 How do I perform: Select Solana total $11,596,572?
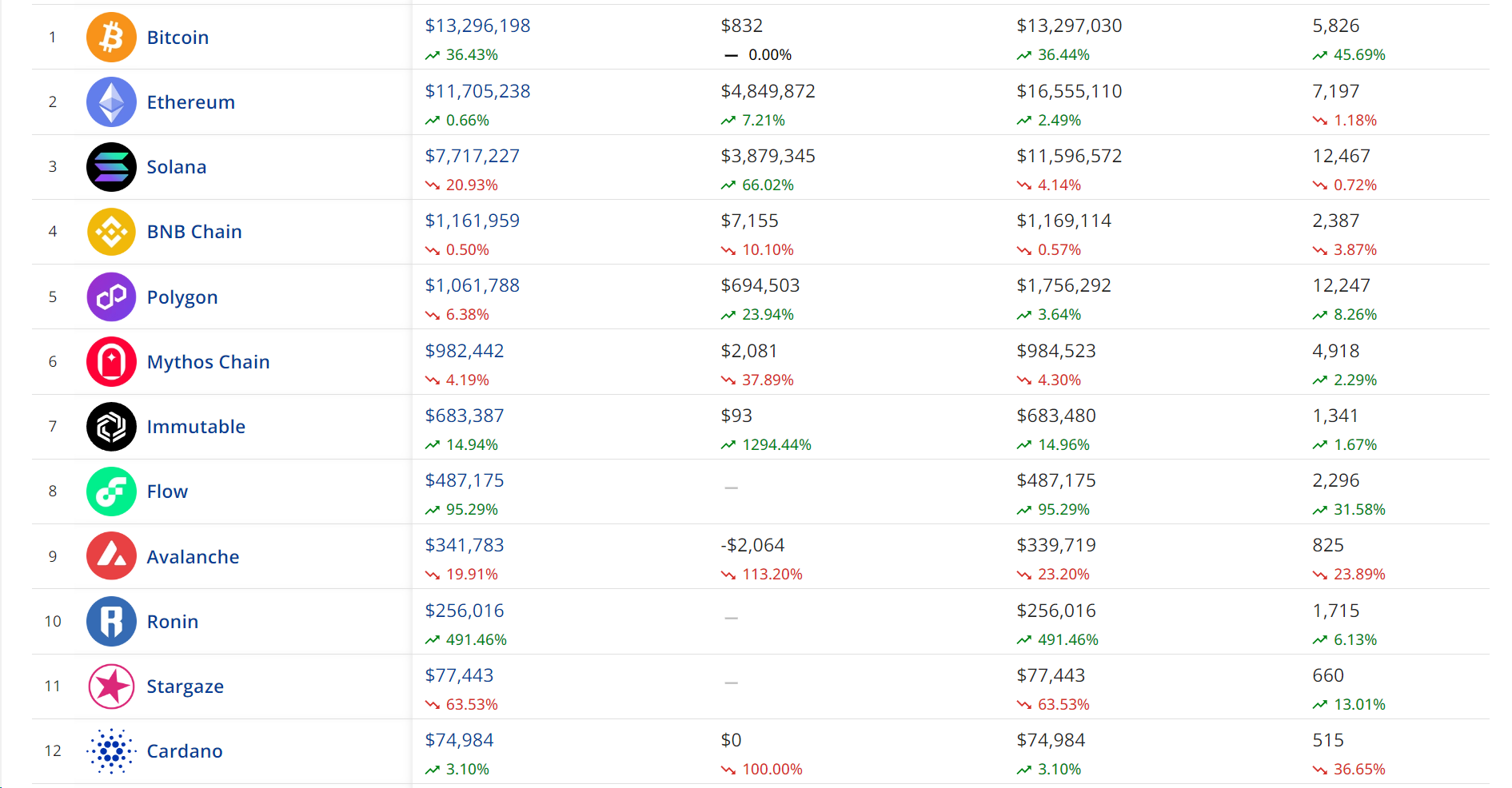pos(1069,156)
